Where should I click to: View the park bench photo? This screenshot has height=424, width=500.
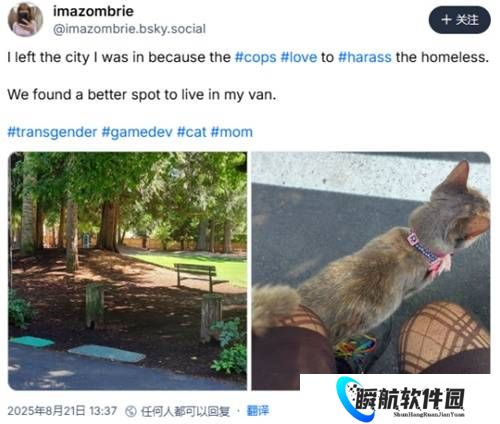pos(127,271)
